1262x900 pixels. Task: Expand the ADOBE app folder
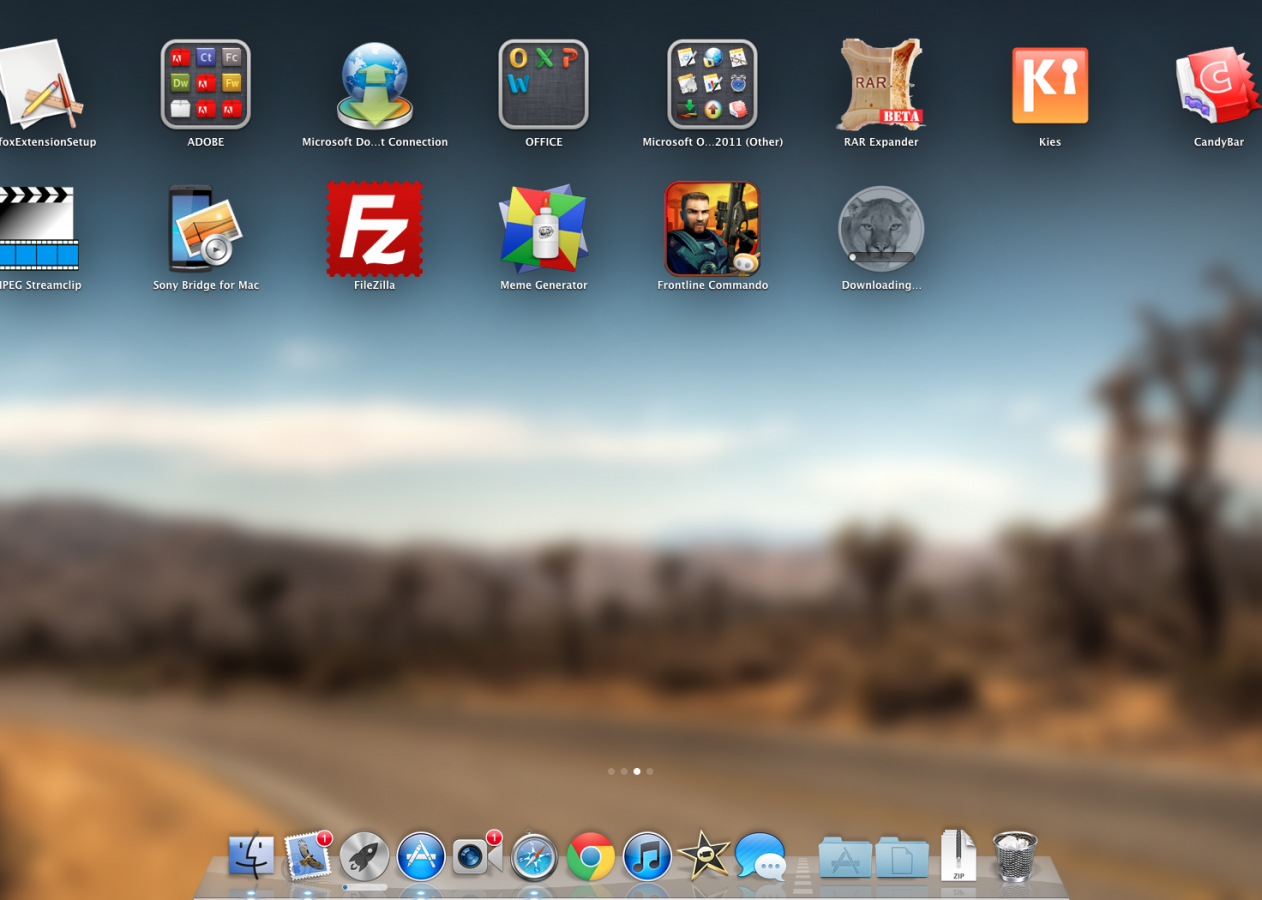tap(206, 86)
